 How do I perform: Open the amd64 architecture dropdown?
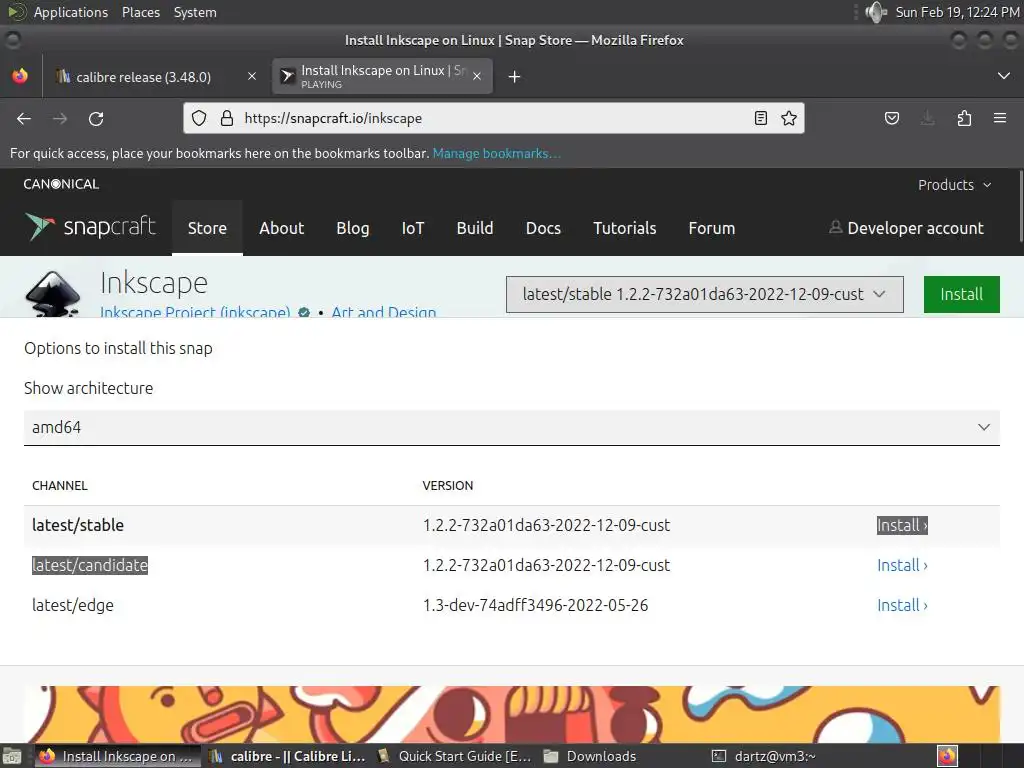point(512,428)
